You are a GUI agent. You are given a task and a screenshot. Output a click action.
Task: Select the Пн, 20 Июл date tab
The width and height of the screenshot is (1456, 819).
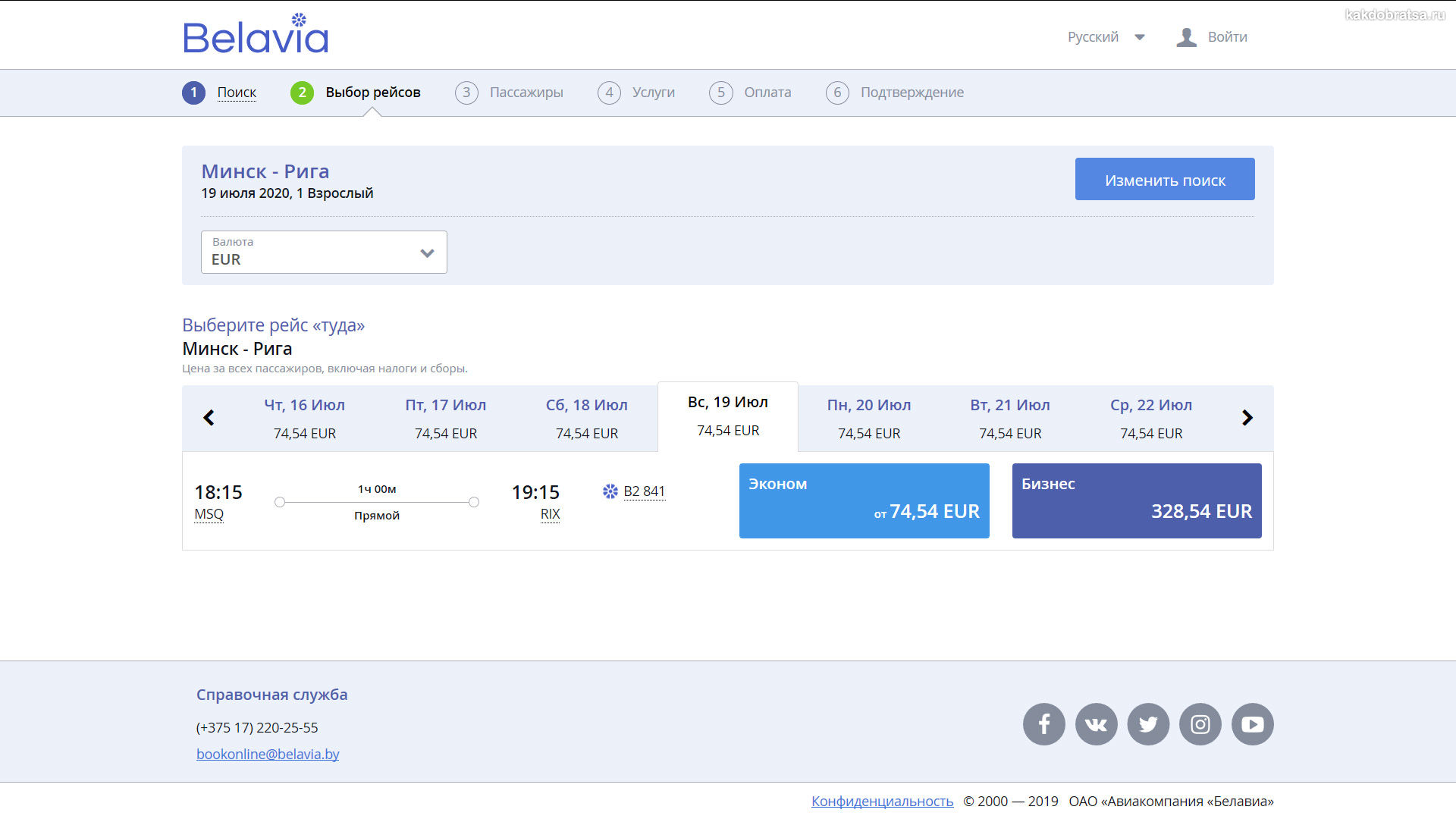tap(868, 419)
